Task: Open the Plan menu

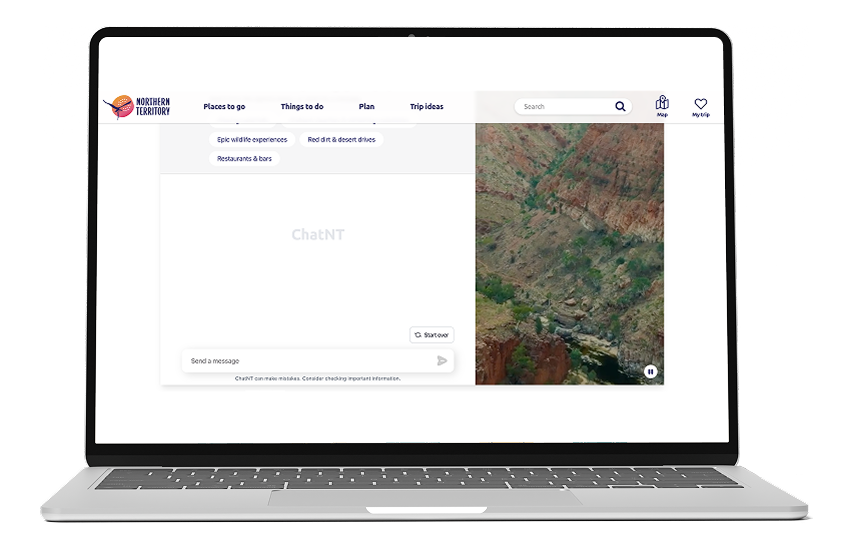Action: (x=366, y=106)
